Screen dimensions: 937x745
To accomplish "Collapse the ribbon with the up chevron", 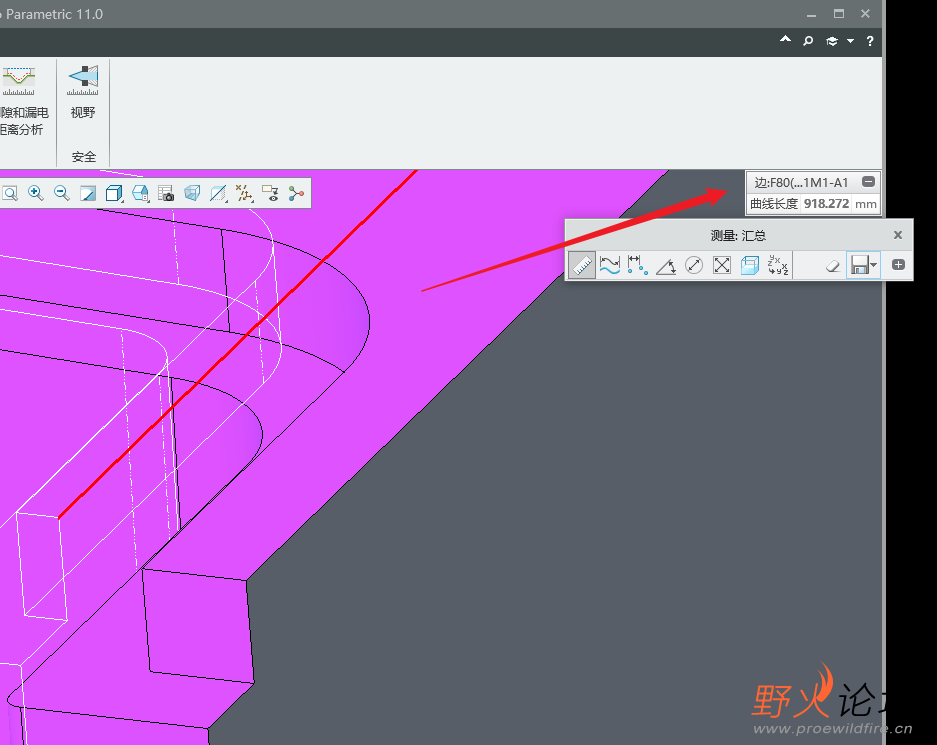I will pos(785,40).
